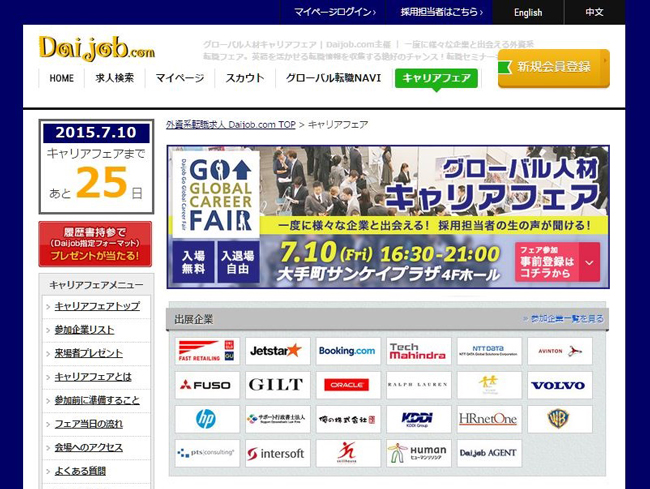Open キャリアフェアとは in sidebar menu

point(93,377)
